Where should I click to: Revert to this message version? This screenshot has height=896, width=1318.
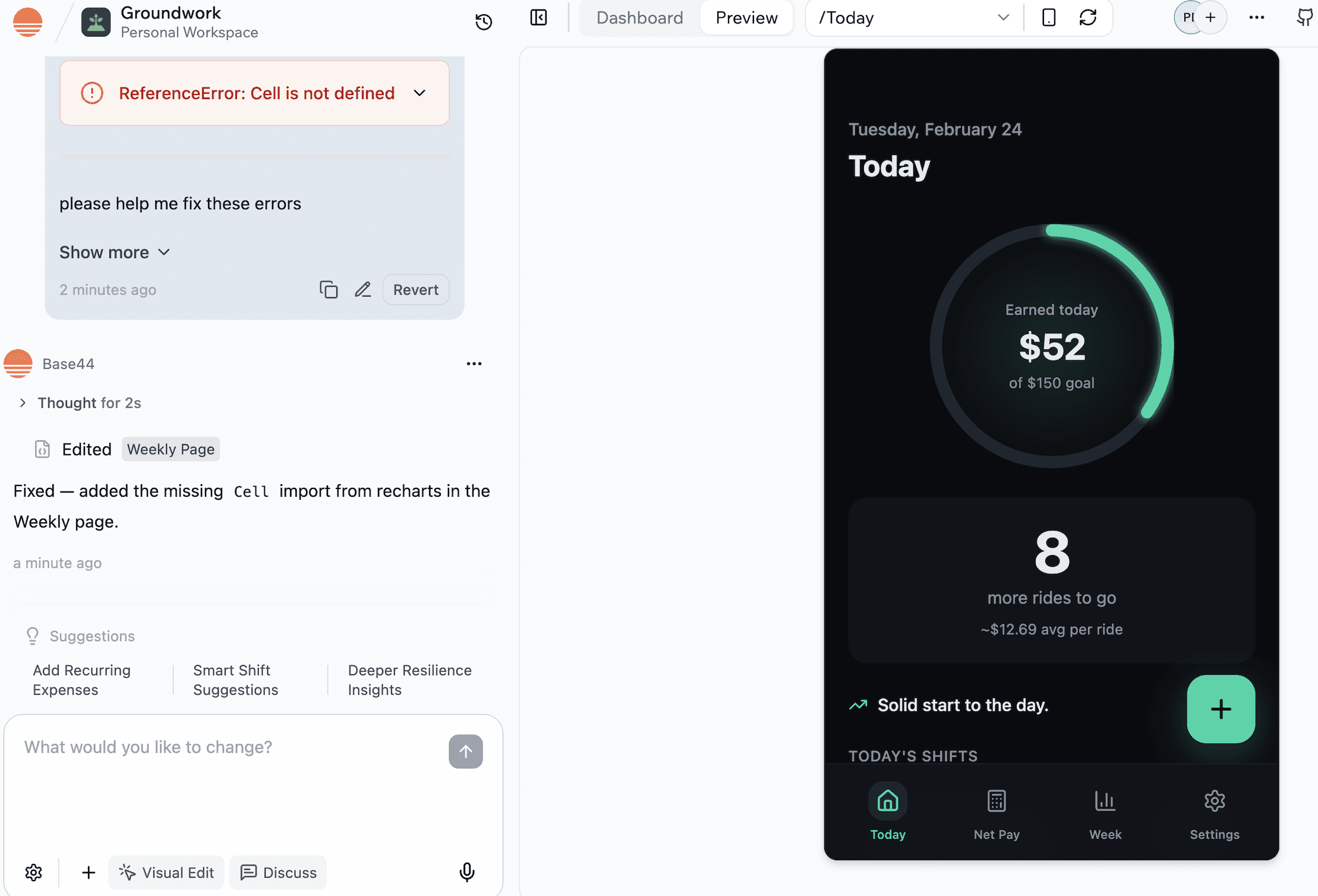pos(415,289)
